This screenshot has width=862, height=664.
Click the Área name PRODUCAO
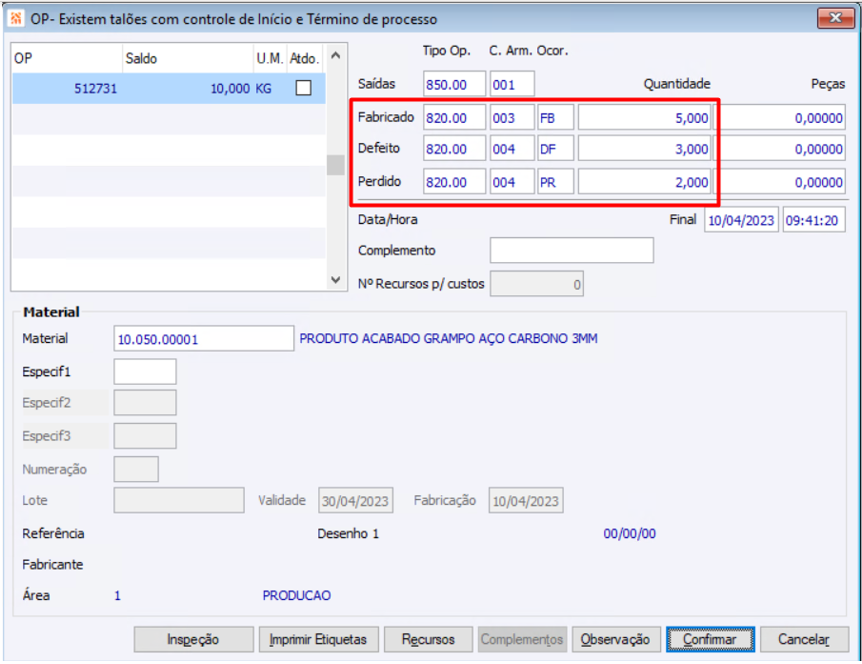click(x=296, y=596)
